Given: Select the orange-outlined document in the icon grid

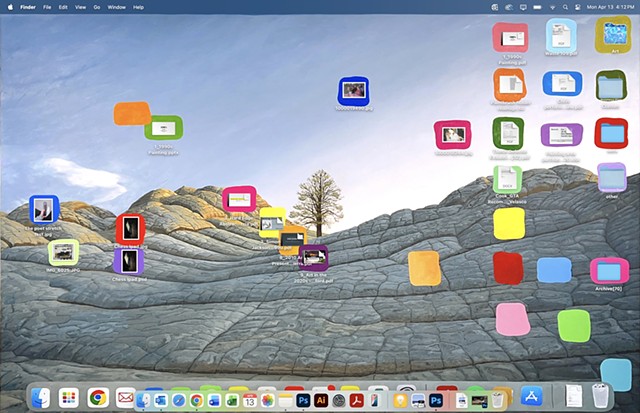Looking at the screenshot, I should tap(509, 85).
